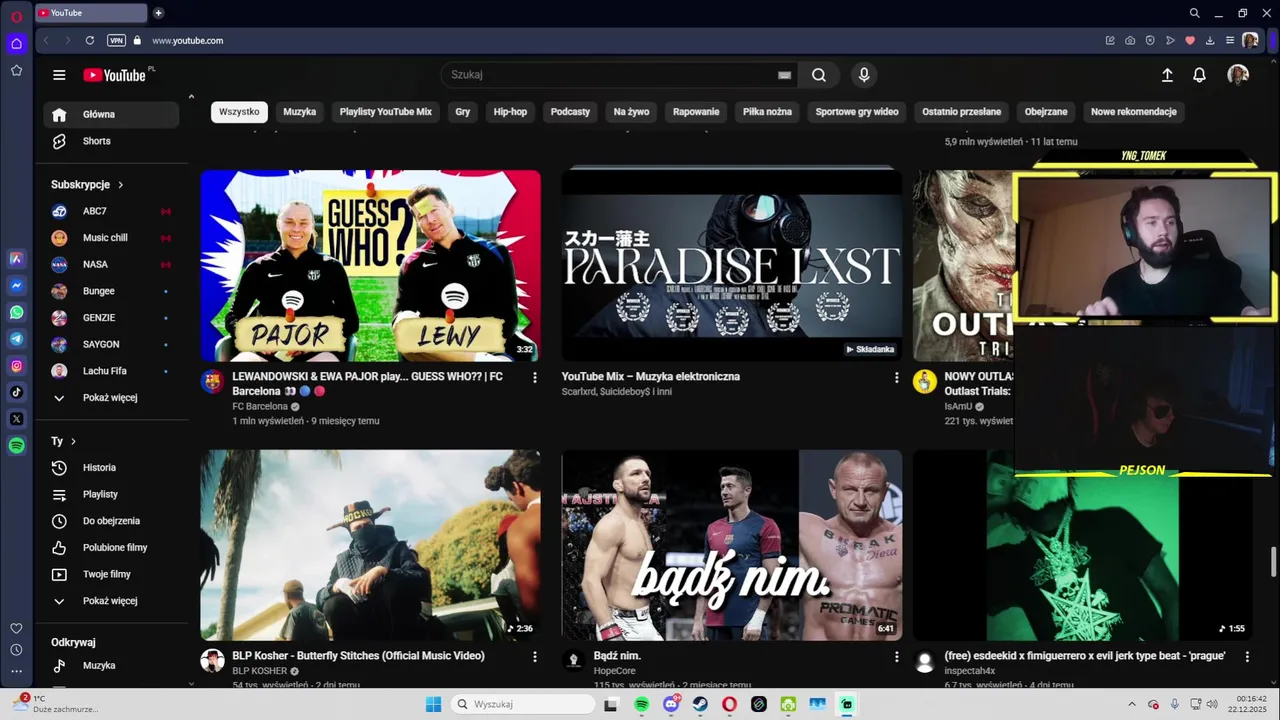Open the Paradise Lxst mix thumbnail

[x=731, y=265]
